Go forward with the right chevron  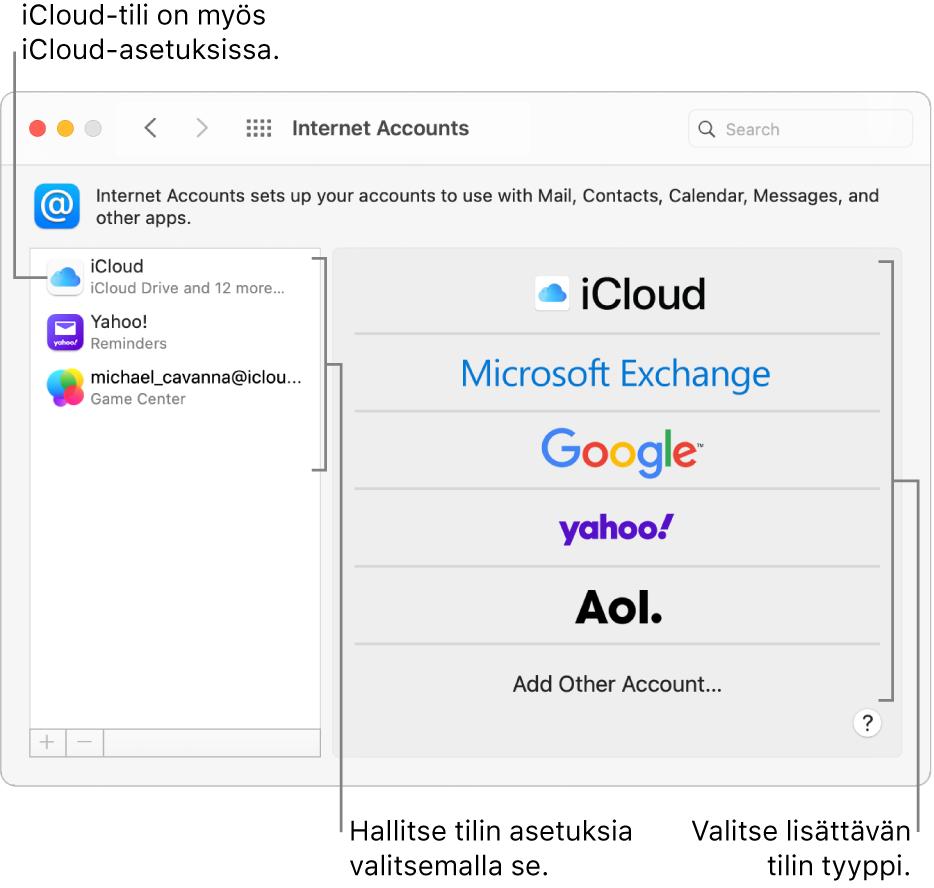pos(202,127)
